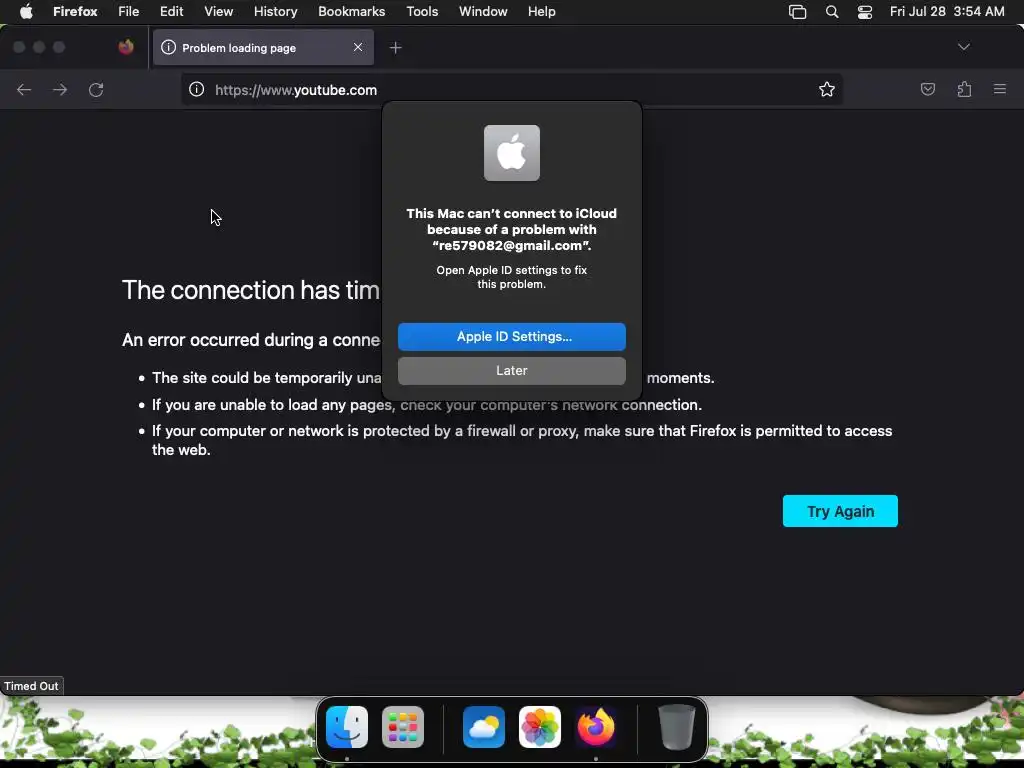Open the Window menu
The height and width of the screenshot is (768, 1024).
(483, 11)
